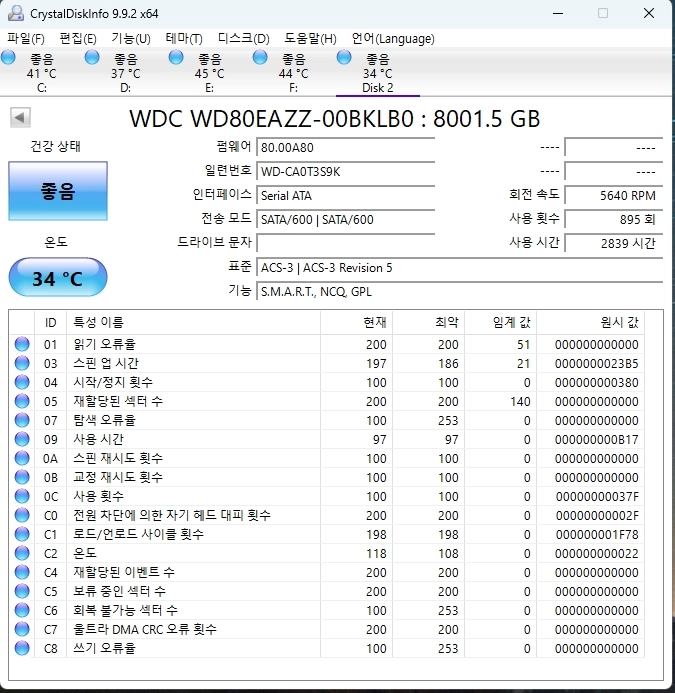This screenshot has height=693, width=675.
Task: Select the Disk 2 34 °C tab
Action: point(378,72)
